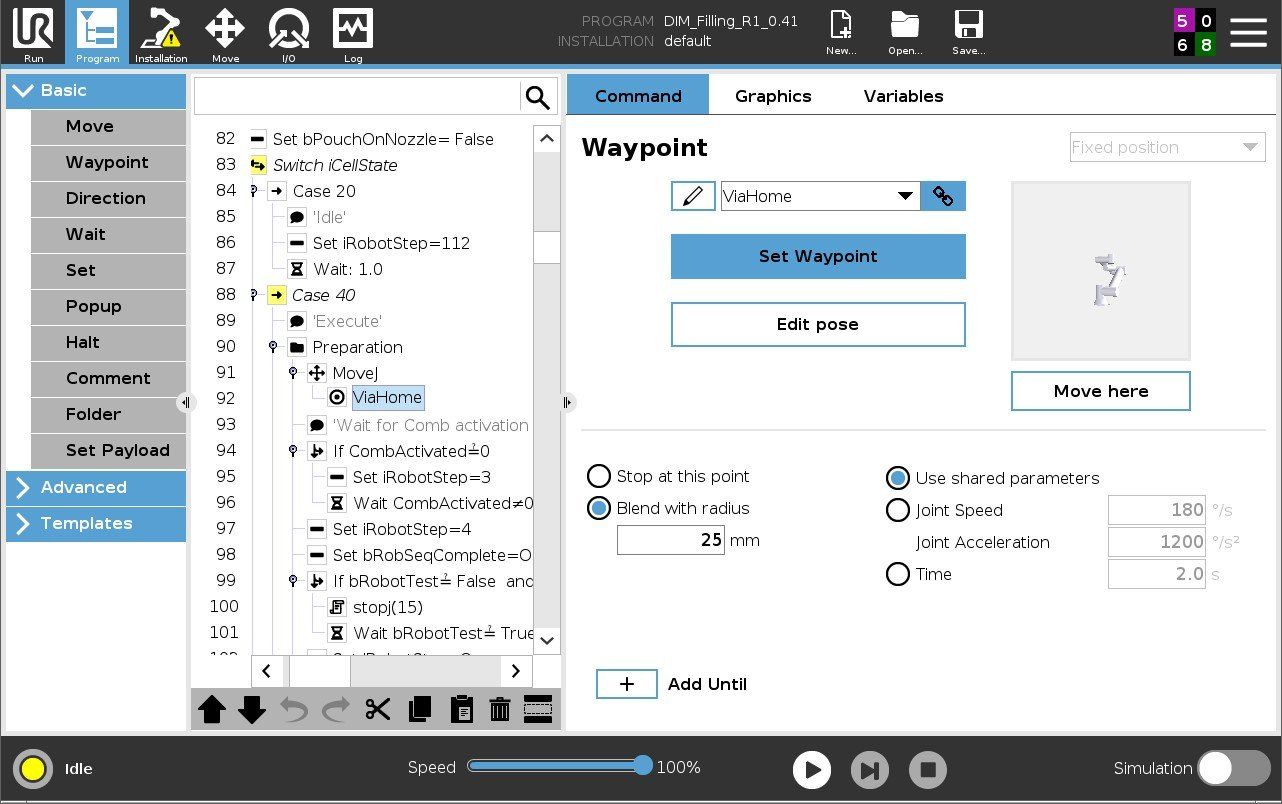Viewport: 1282px width, 804px height.
Task: Click the undo arrow in tree toolbar
Action: tap(294, 709)
